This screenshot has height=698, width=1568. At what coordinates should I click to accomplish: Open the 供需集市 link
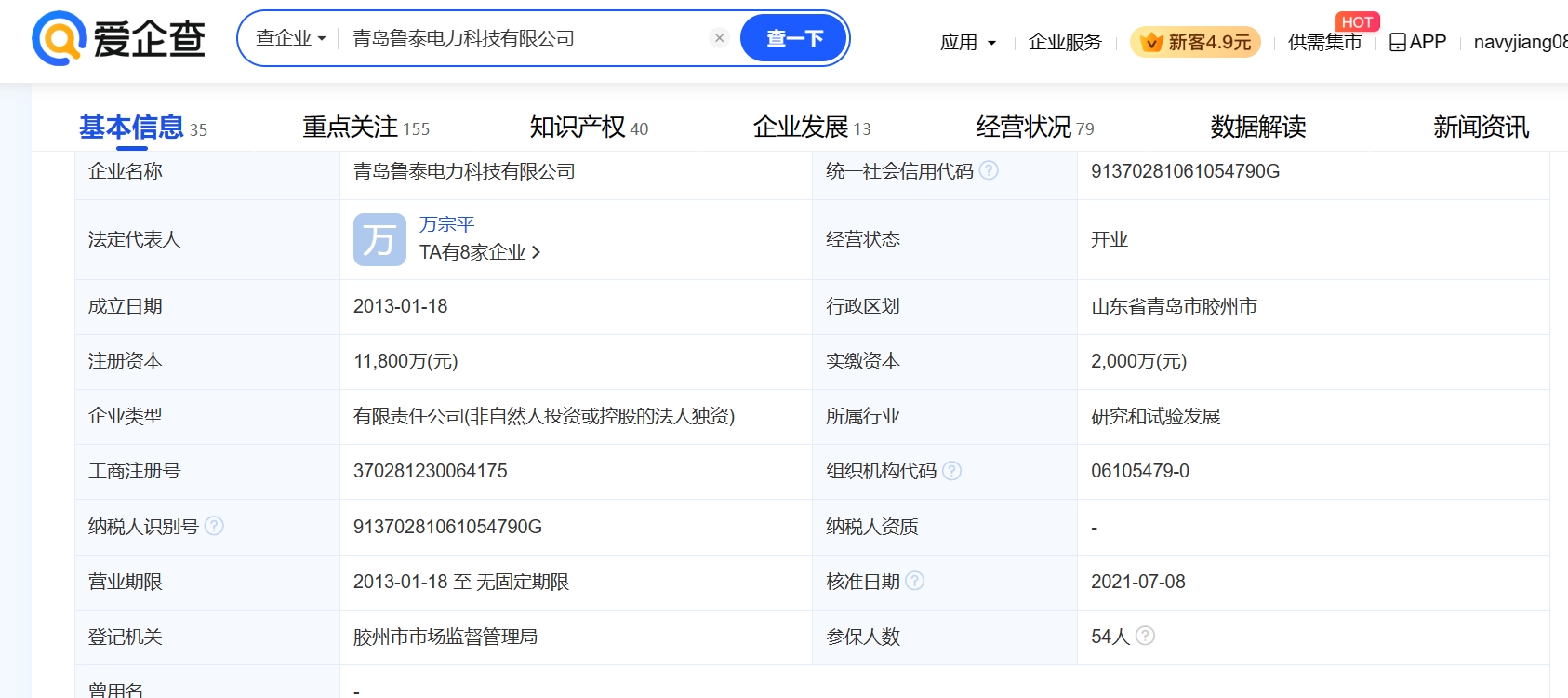[1325, 42]
